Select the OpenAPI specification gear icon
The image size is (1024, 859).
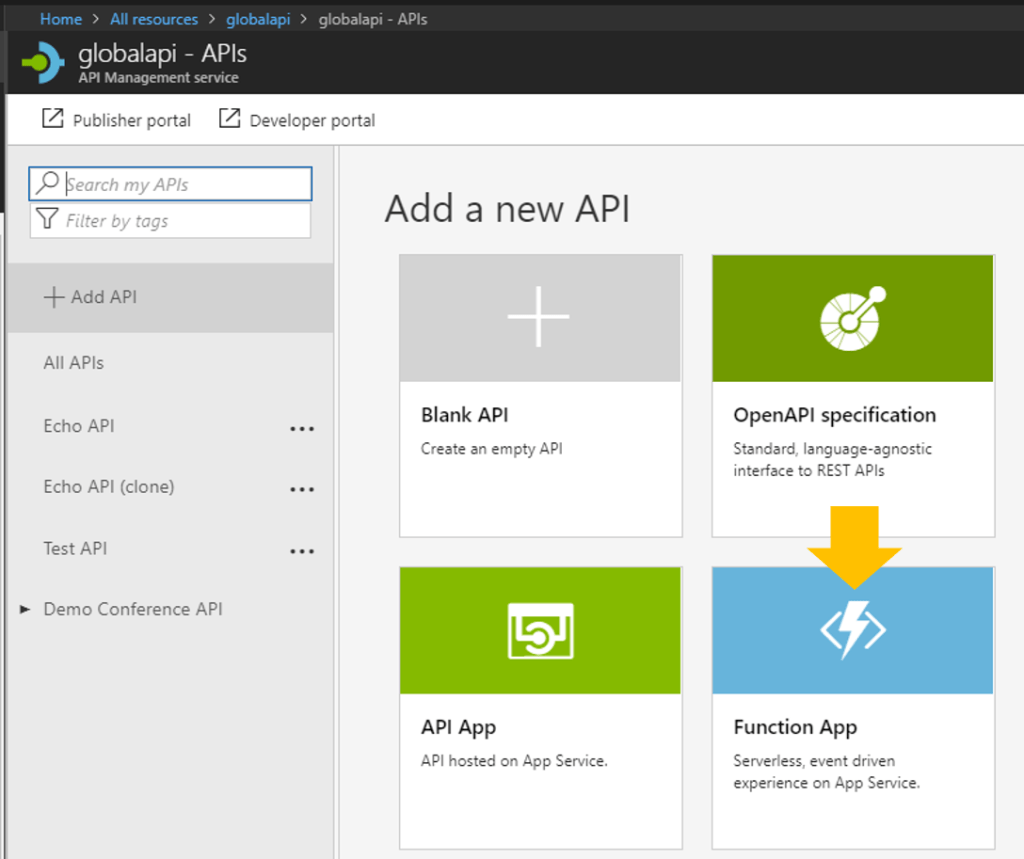[851, 317]
